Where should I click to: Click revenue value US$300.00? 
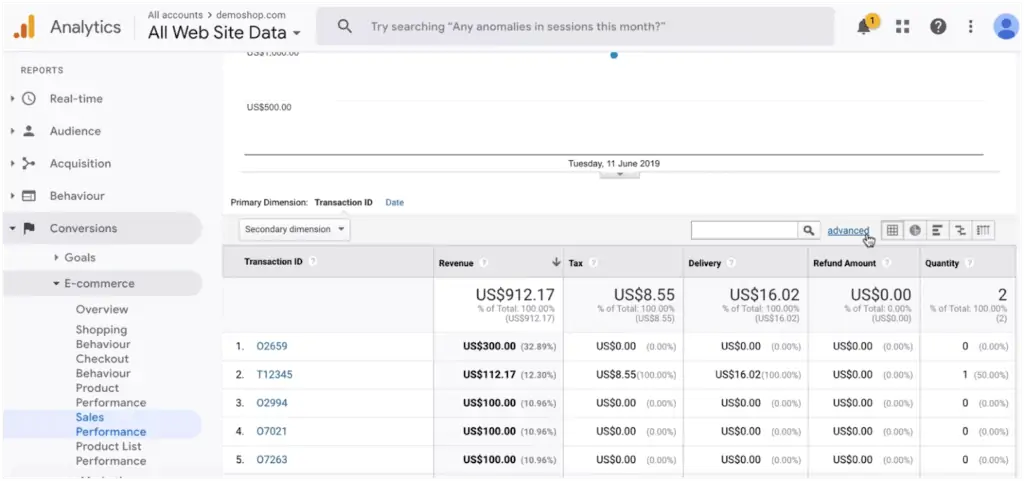coord(489,346)
